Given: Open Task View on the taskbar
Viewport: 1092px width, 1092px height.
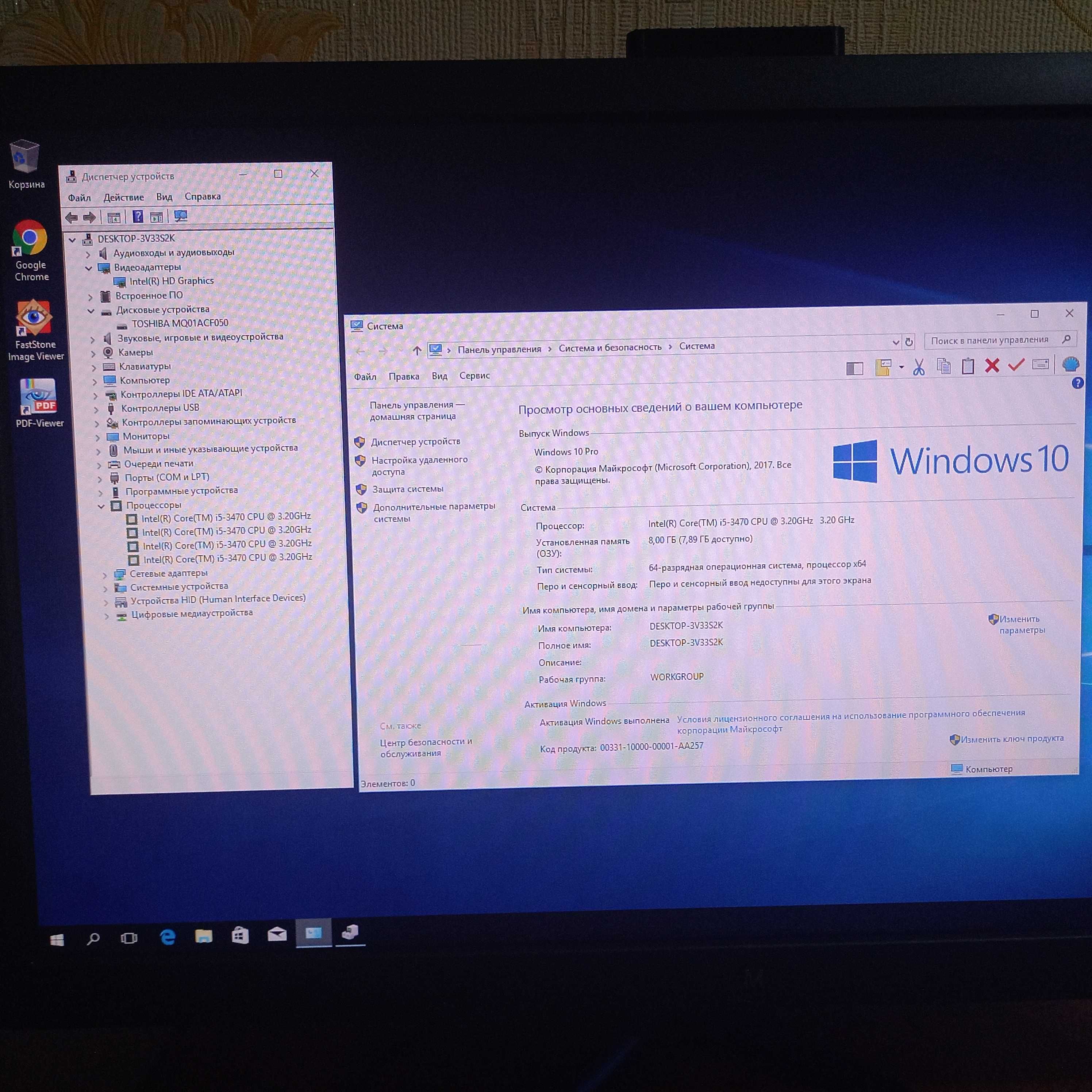Looking at the screenshot, I should coord(130,938).
